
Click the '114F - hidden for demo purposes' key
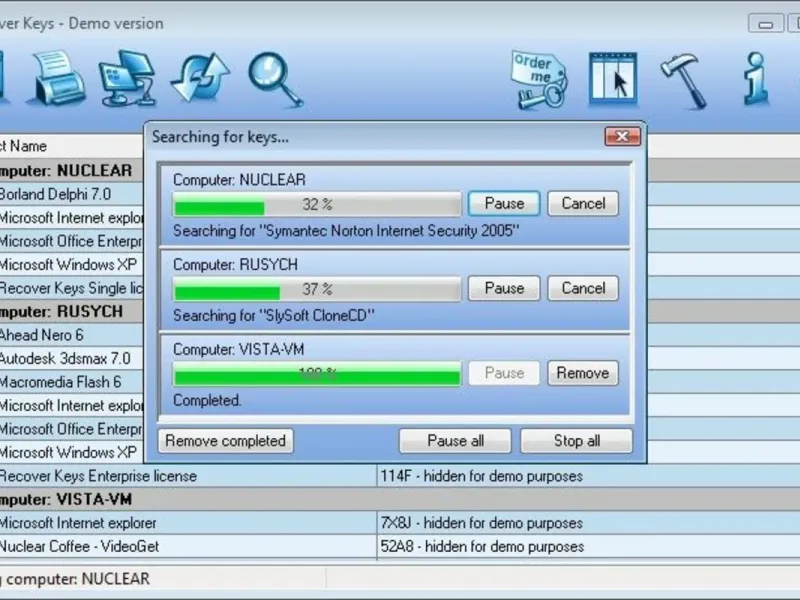click(x=481, y=476)
